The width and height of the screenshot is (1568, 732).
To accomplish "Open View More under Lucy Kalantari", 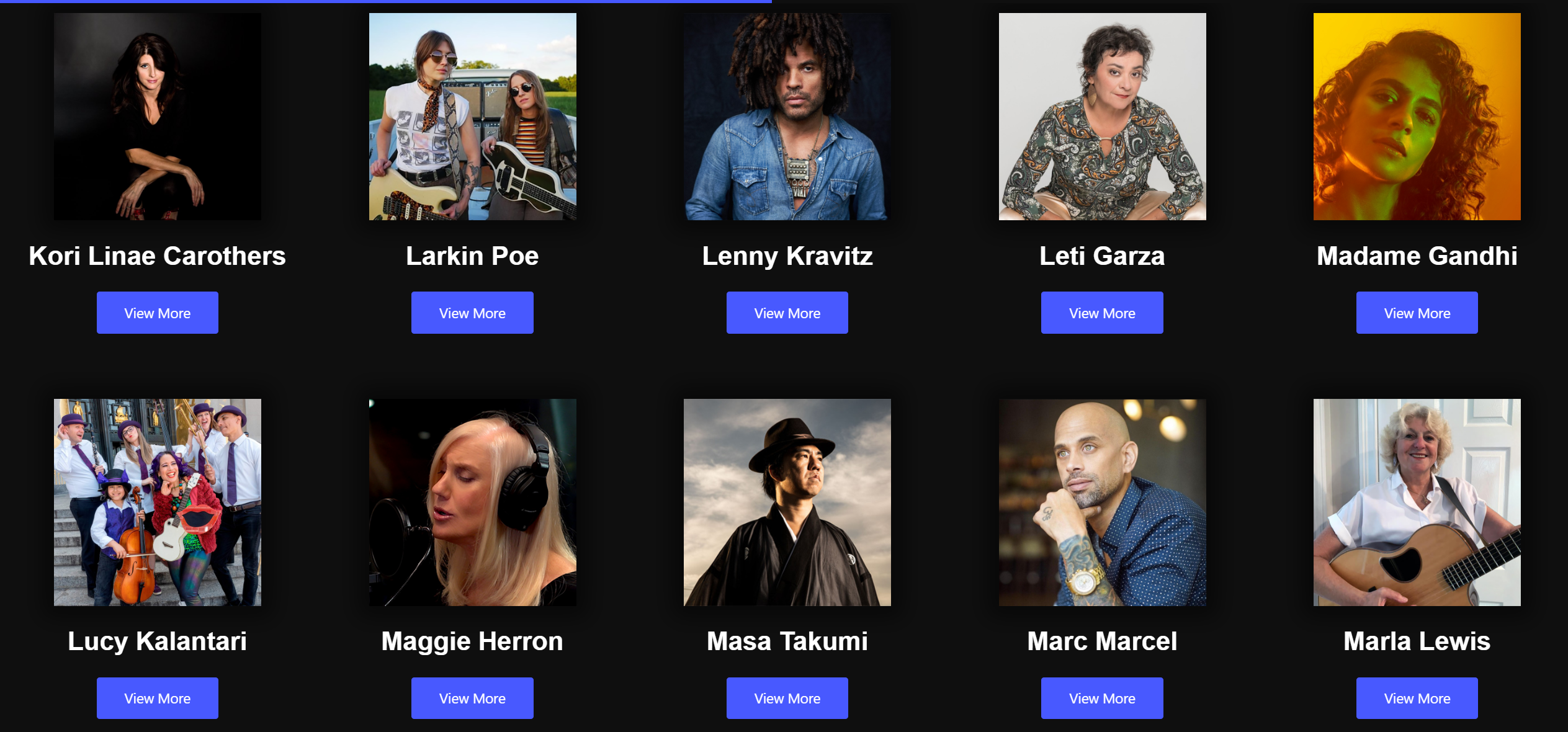I will pos(157,698).
